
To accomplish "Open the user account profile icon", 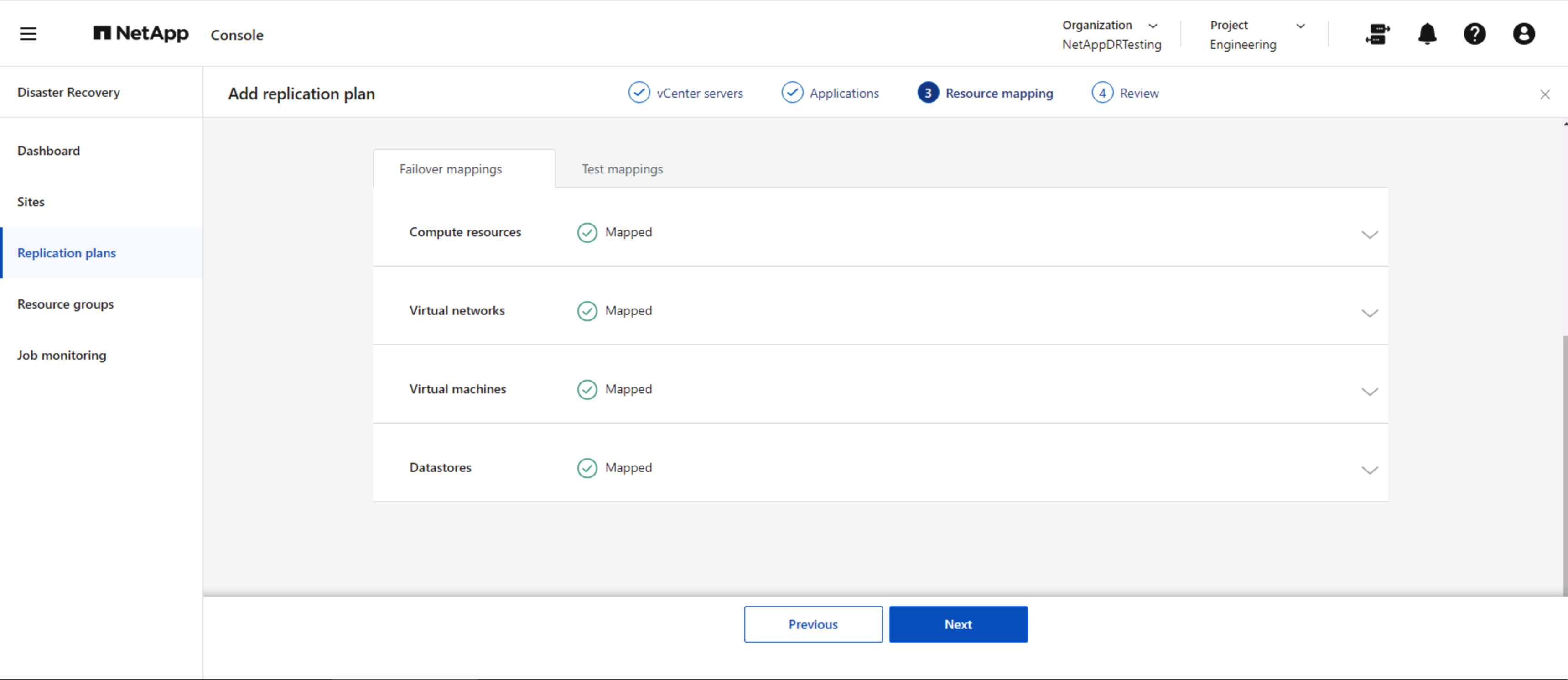I will pos(1523,34).
